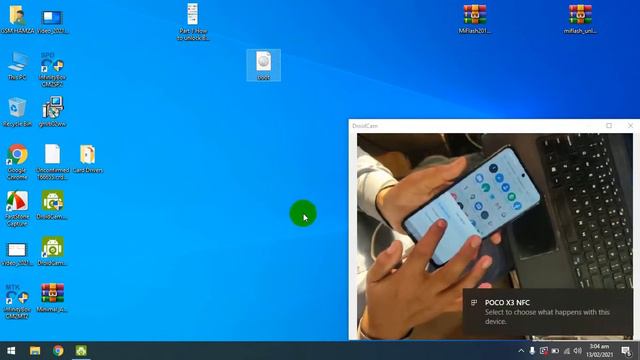Click the DroidCam video preview area

click(495, 236)
